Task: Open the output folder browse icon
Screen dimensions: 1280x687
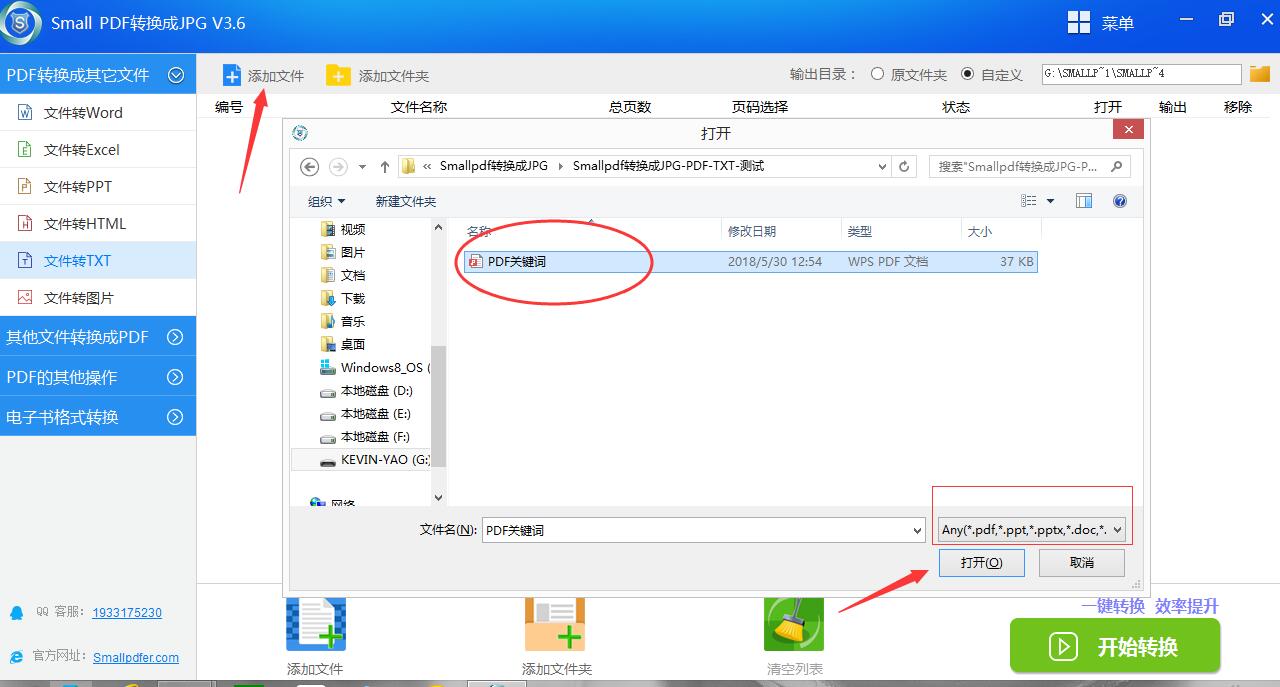Action: click(1260, 74)
